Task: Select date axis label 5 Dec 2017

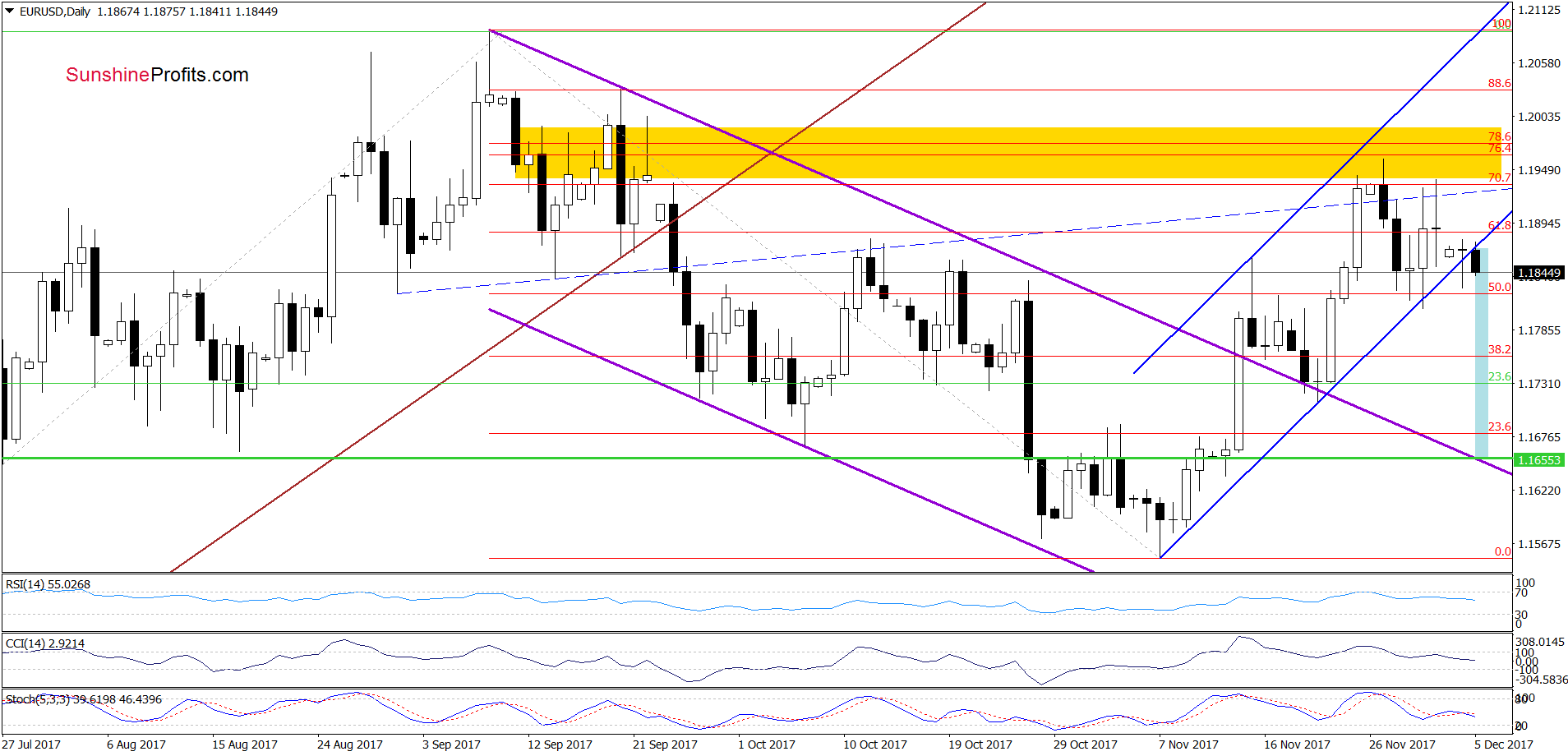Action: click(x=1504, y=744)
